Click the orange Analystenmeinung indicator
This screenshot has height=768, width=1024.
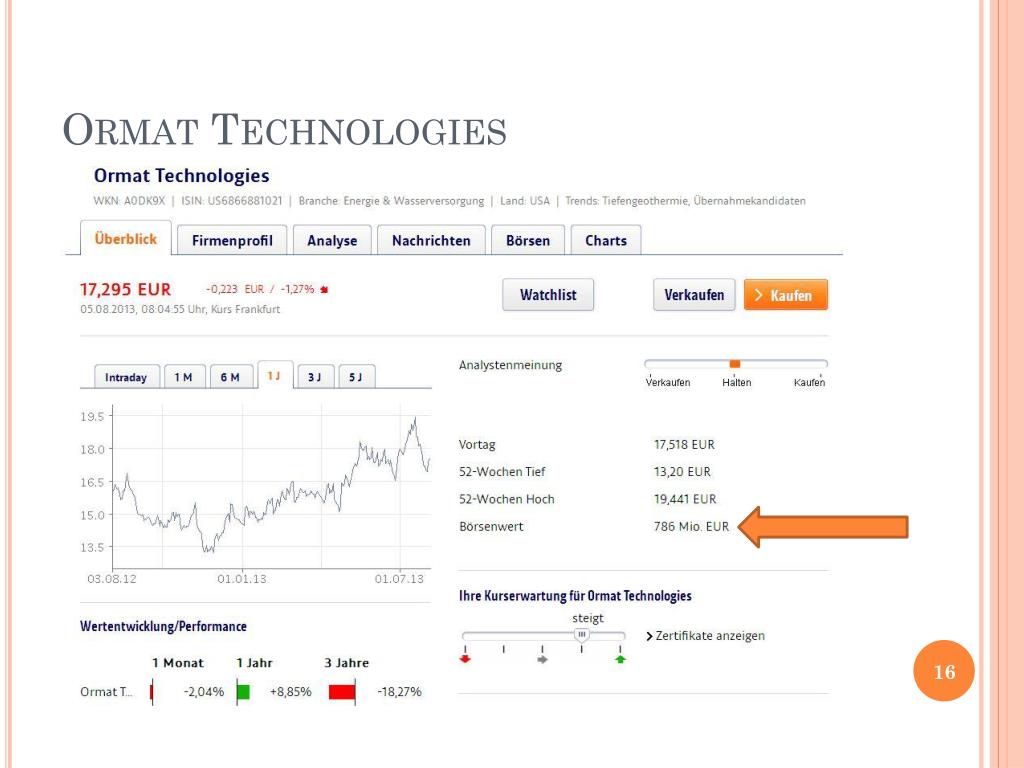pyautogui.click(x=735, y=364)
